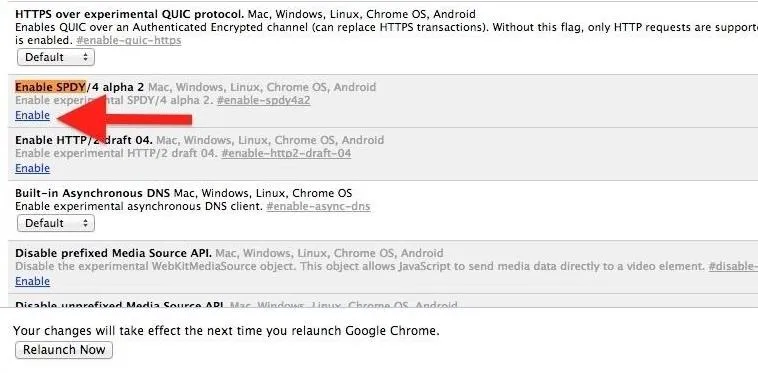The image size is (758, 373).
Task: Enable the HTTP/2 draft 04 flag
Action: (x=32, y=168)
